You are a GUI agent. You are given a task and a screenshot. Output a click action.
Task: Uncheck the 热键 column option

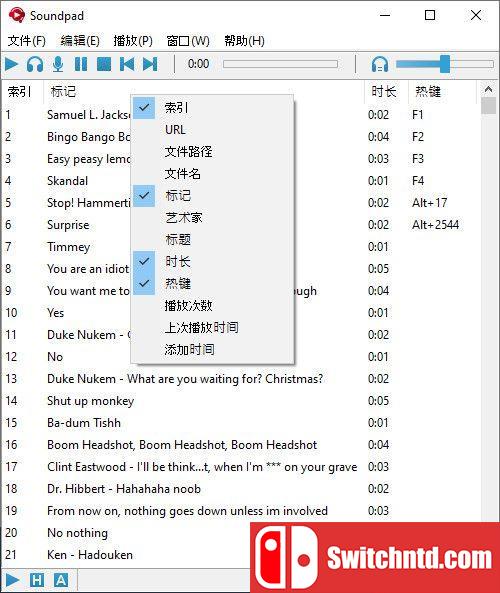pyautogui.click(x=212, y=283)
